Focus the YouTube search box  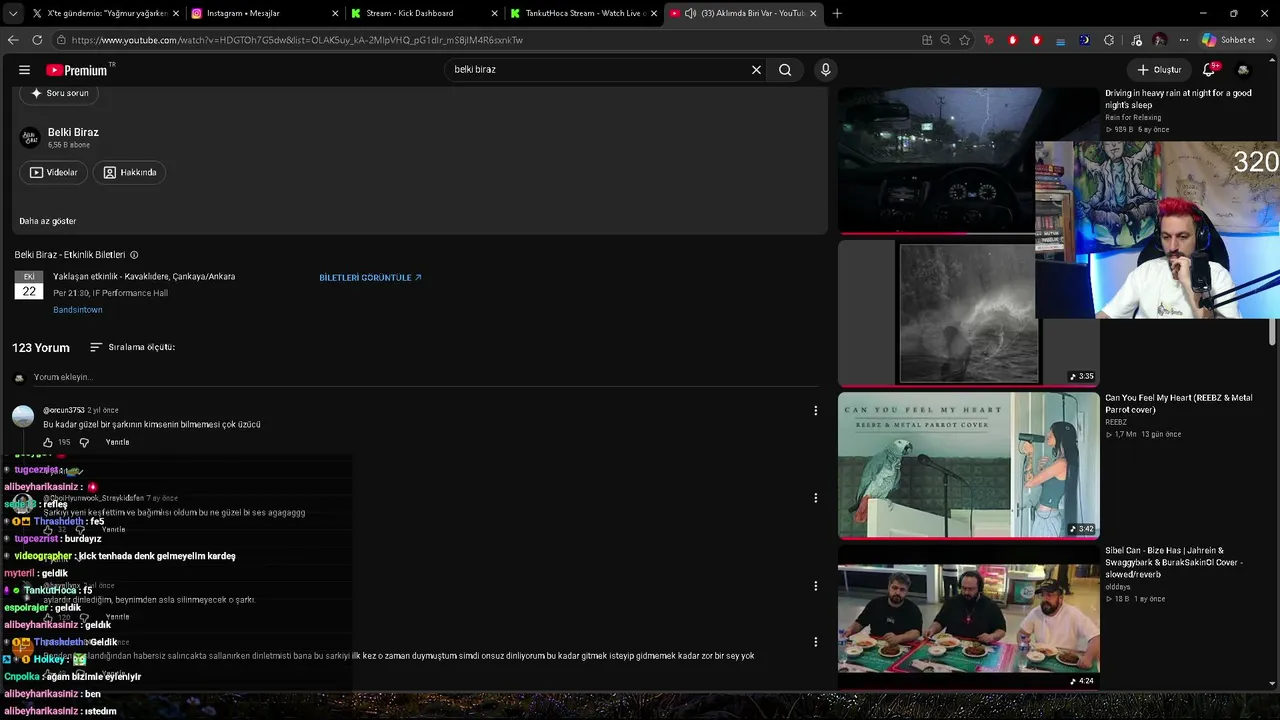point(598,70)
